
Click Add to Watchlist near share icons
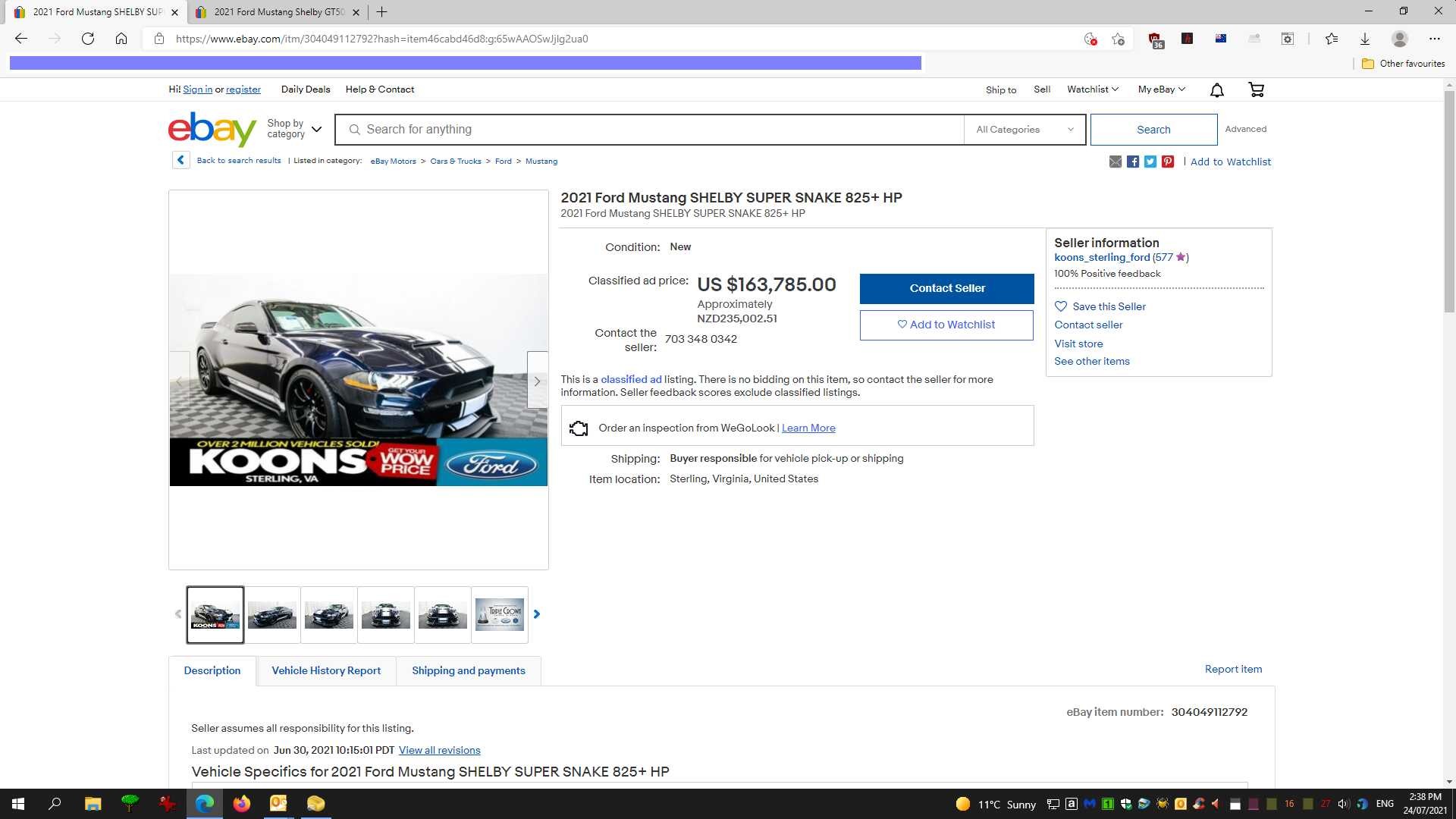(1230, 162)
